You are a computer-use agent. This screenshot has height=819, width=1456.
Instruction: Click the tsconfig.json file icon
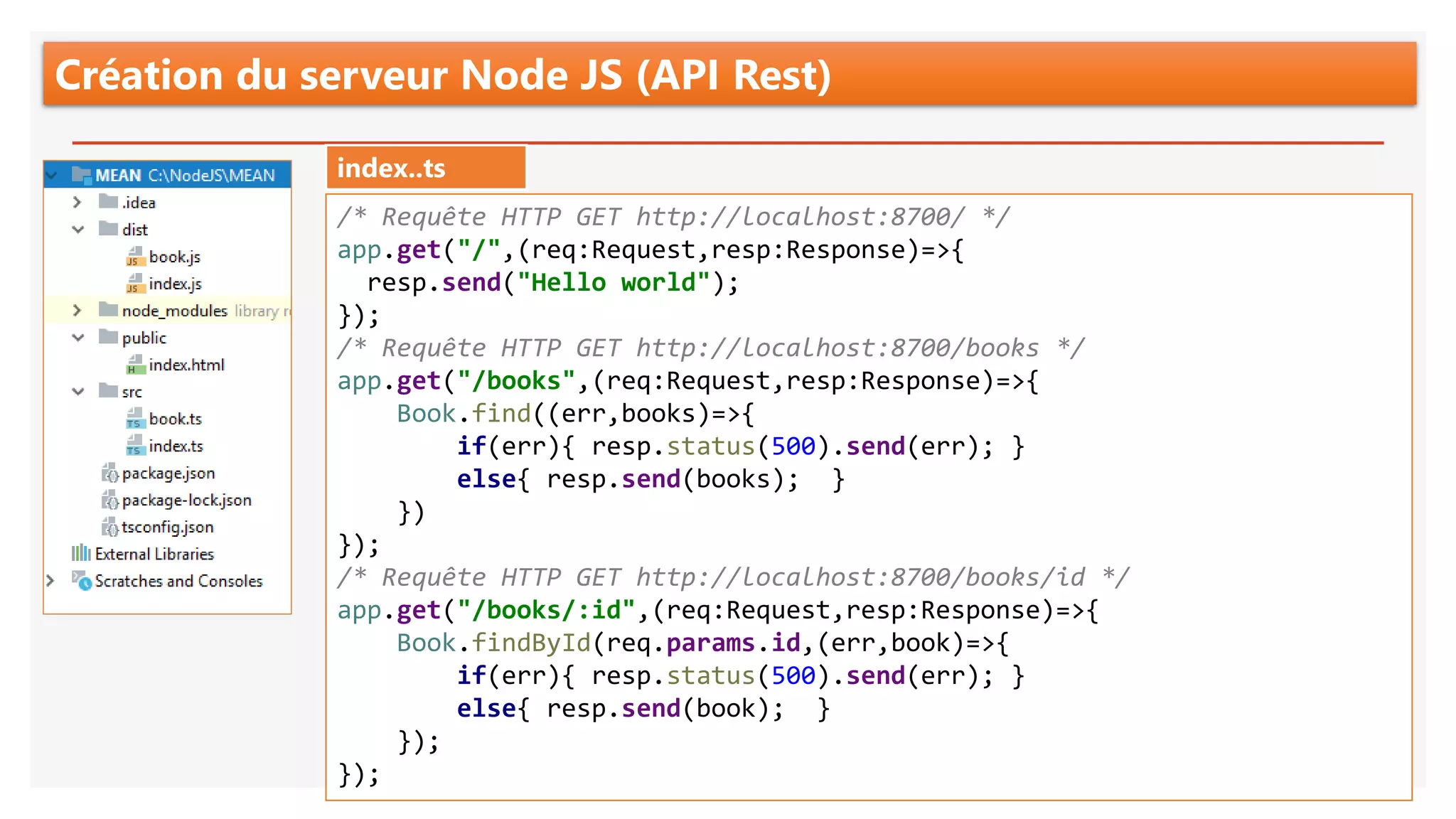click(109, 527)
